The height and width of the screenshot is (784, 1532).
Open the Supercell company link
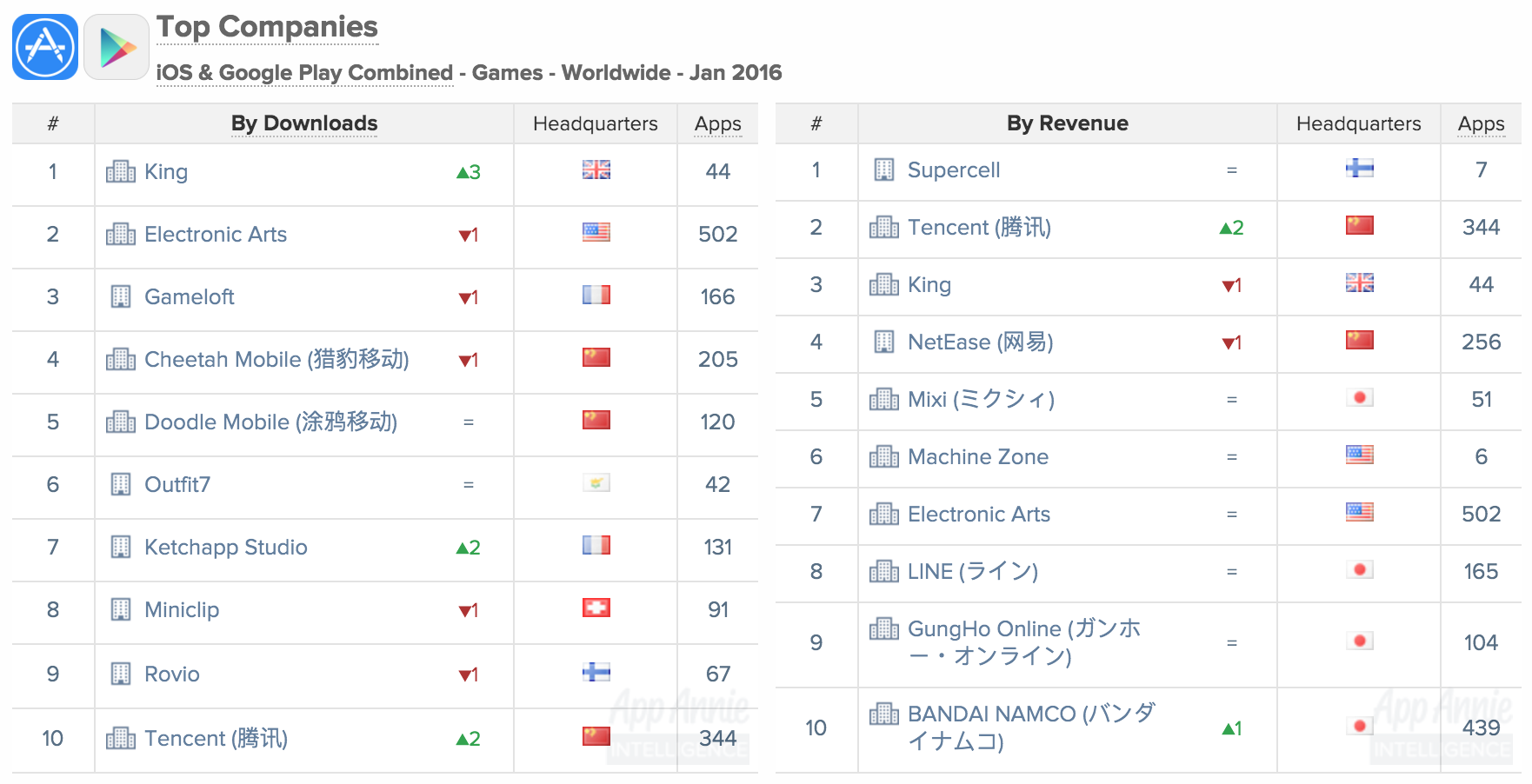tap(954, 170)
